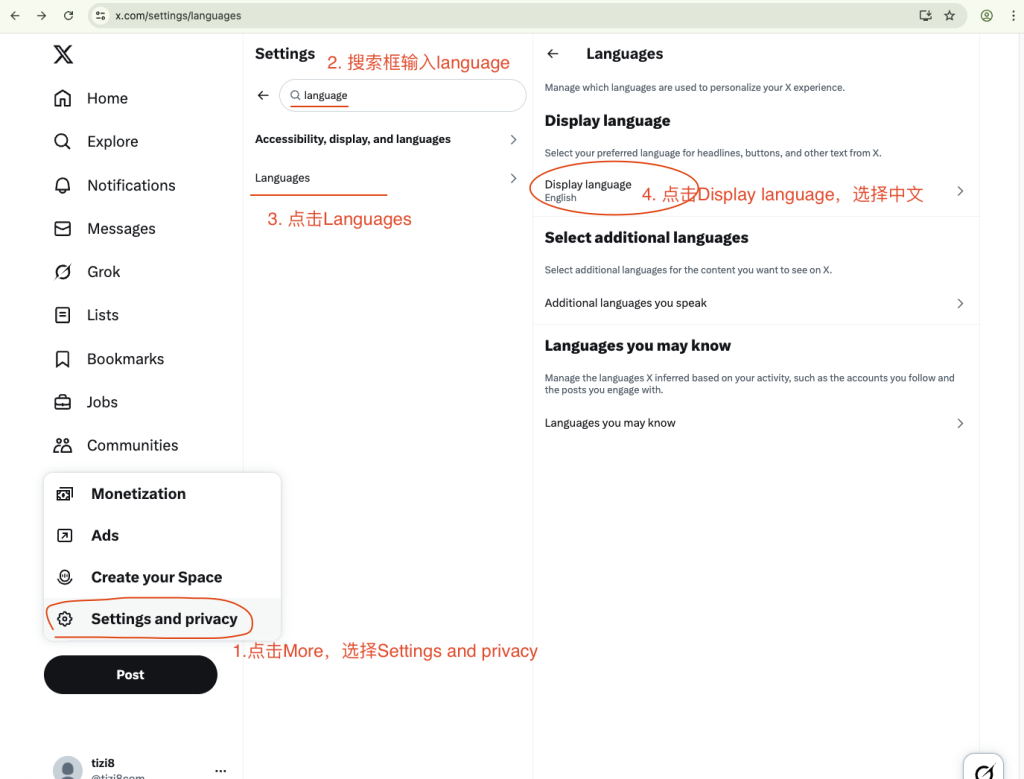Click the Post button
The image size is (1024, 779).
tap(131, 675)
